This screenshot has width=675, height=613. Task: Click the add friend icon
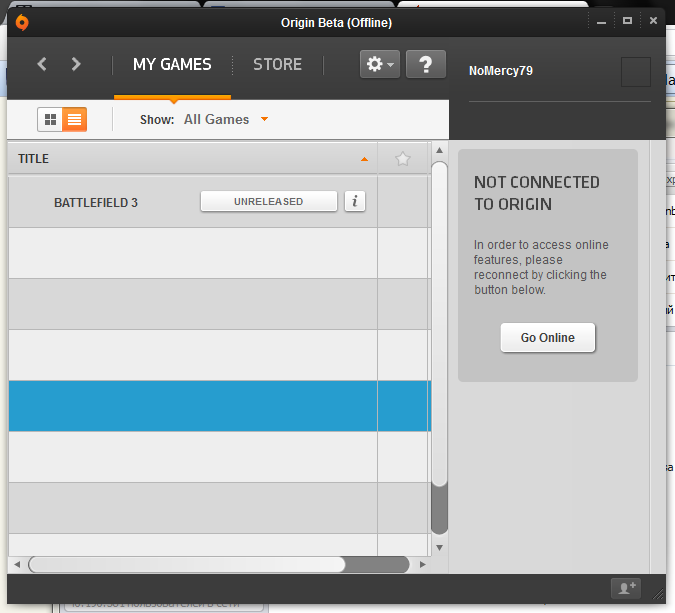[626, 588]
